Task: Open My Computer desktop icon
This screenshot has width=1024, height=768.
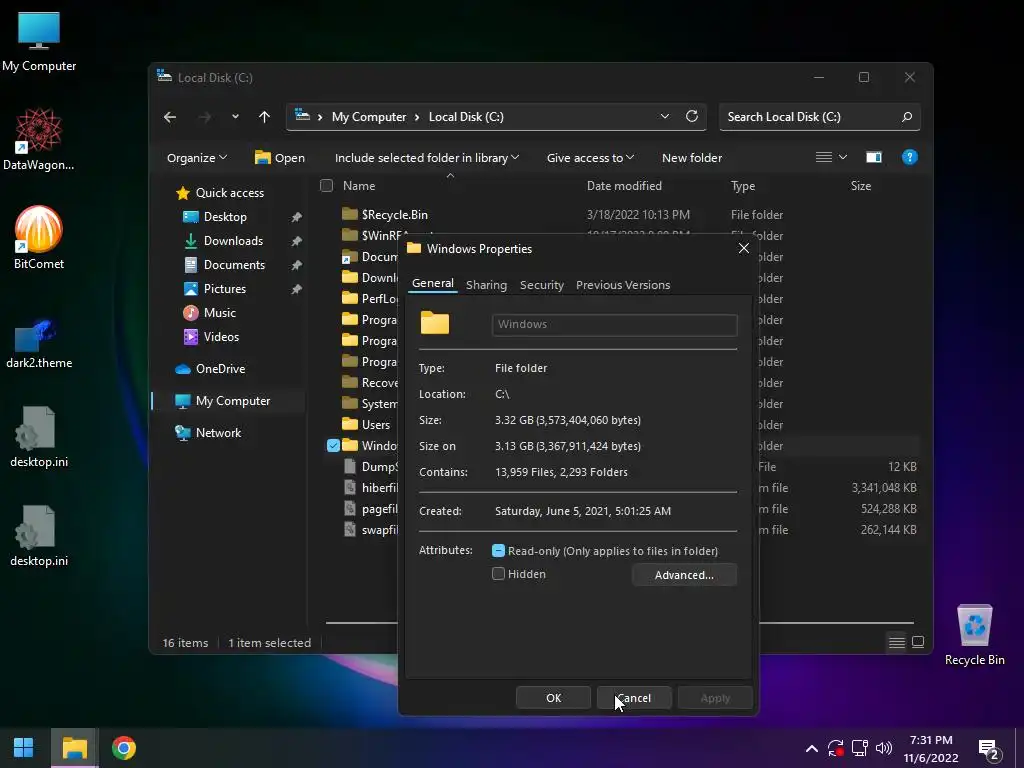Action: click(x=39, y=41)
